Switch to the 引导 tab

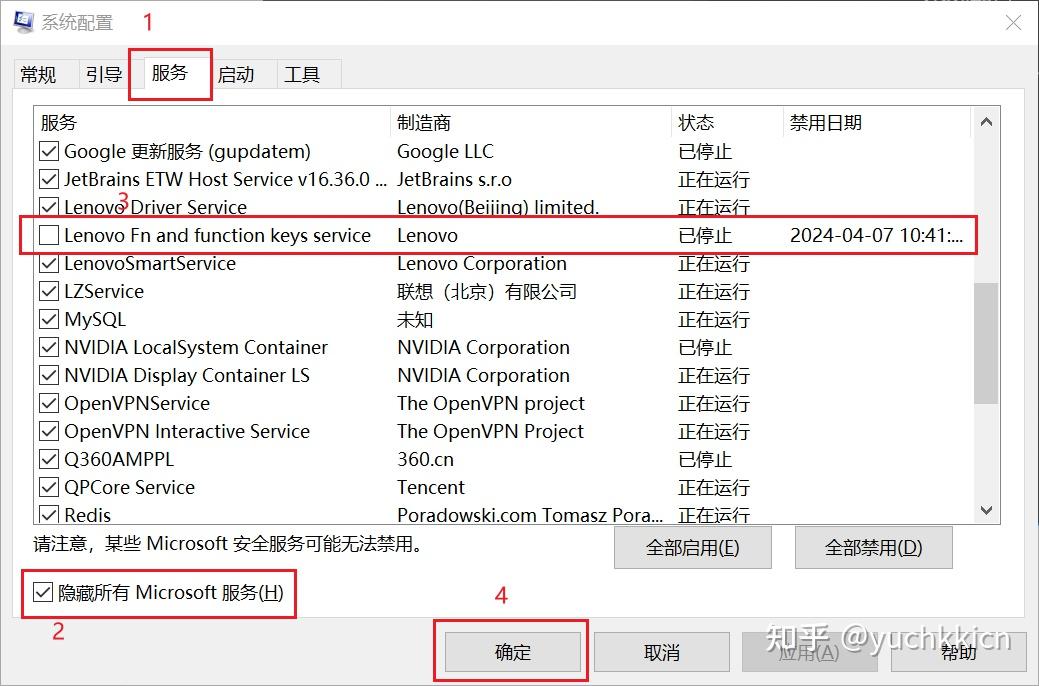click(105, 74)
